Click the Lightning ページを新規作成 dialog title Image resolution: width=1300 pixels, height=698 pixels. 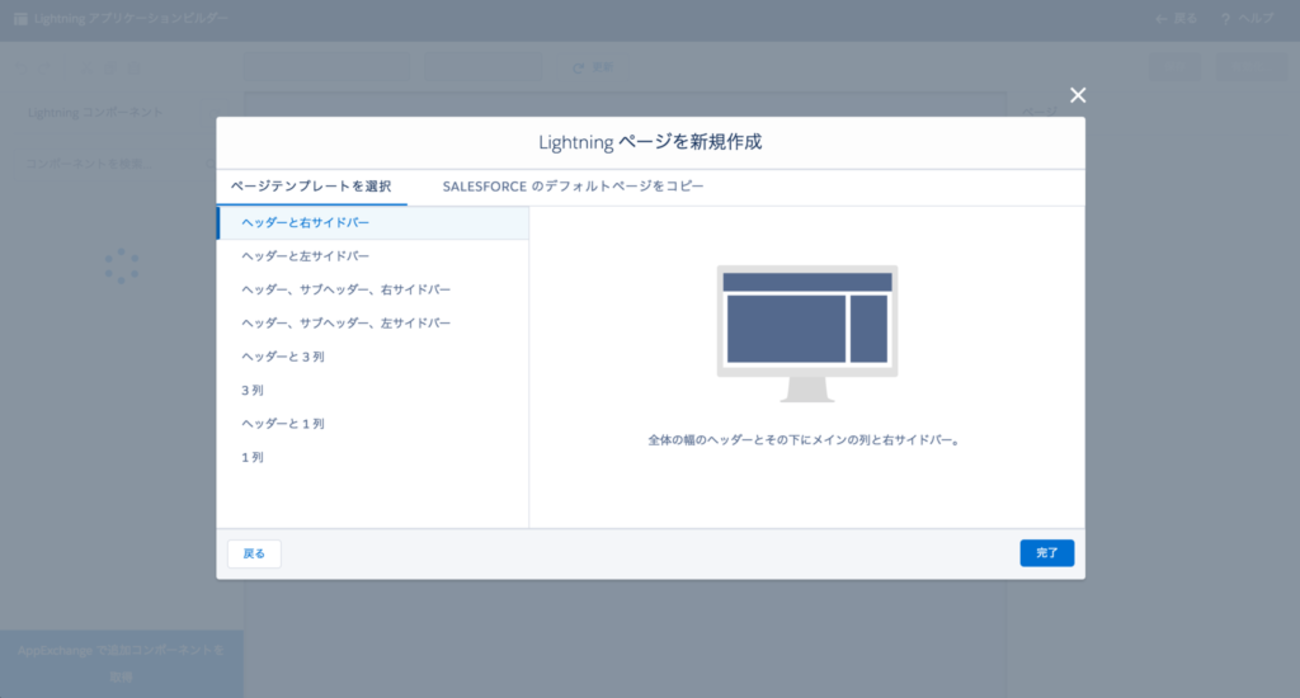click(x=650, y=142)
